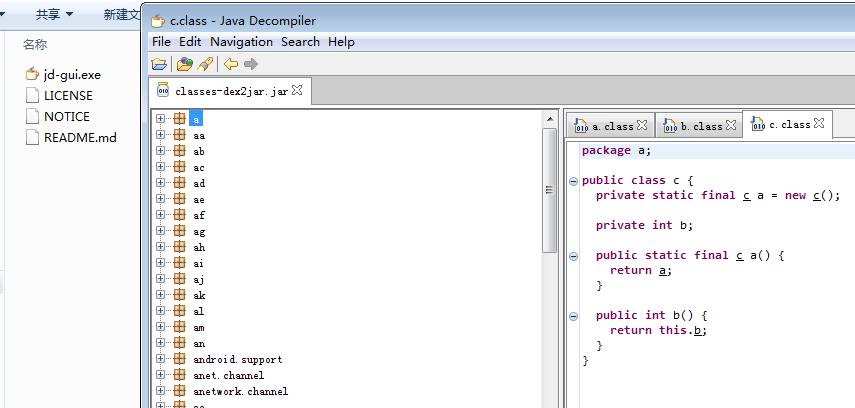This screenshot has width=855, height=408.
Task: Click the Forward gray arrow icon
Action: tap(251, 64)
